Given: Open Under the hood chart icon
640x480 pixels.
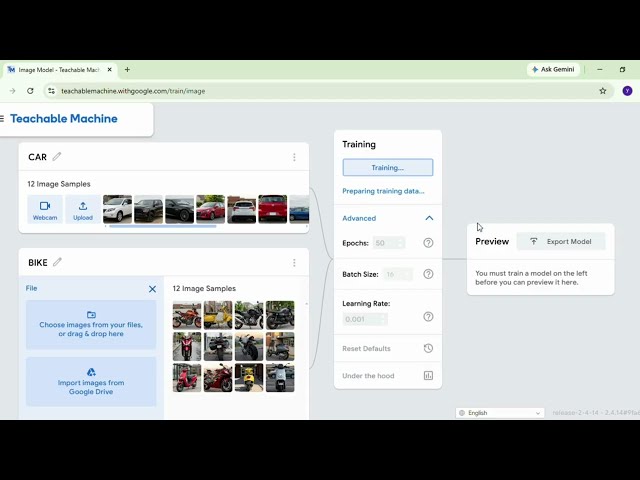Looking at the screenshot, I should pyautogui.click(x=428, y=376).
